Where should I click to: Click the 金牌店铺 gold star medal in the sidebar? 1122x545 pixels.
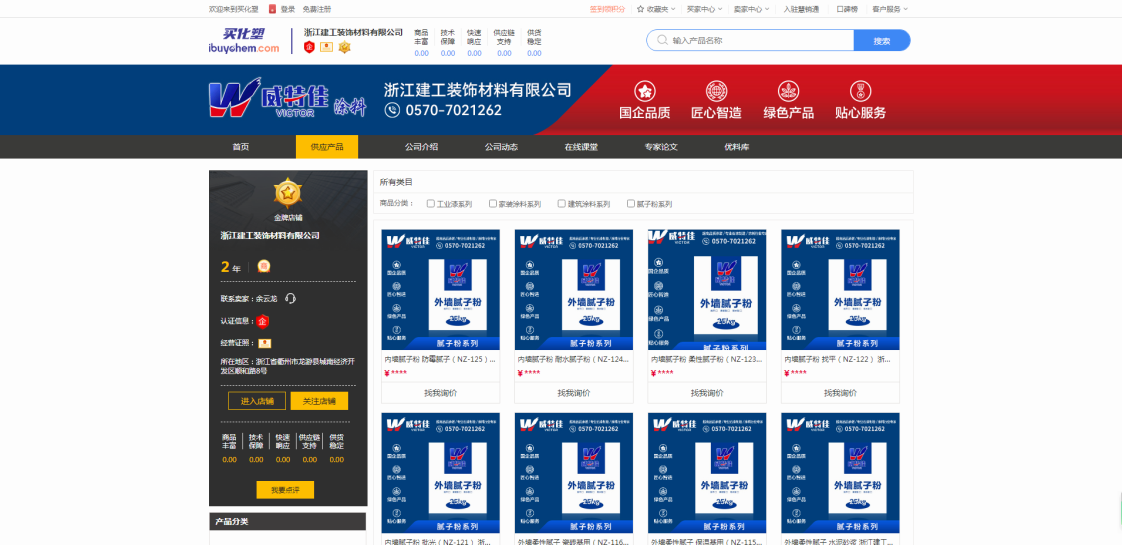[x=288, y=193]
